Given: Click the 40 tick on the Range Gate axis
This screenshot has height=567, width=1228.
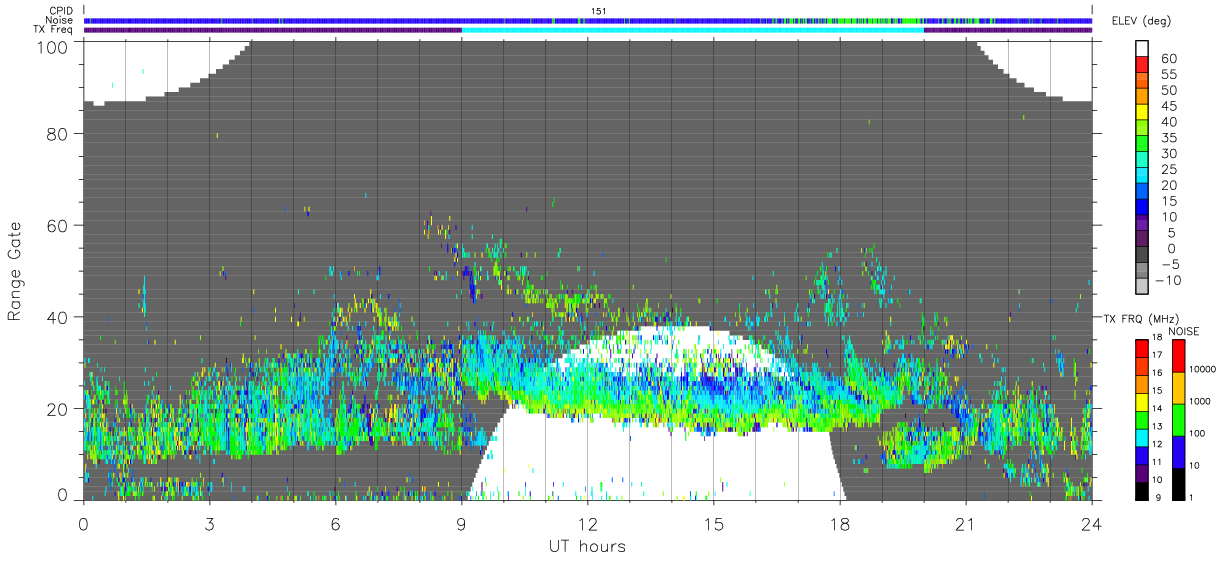Looking at the screenshot, I should (56, 317).
